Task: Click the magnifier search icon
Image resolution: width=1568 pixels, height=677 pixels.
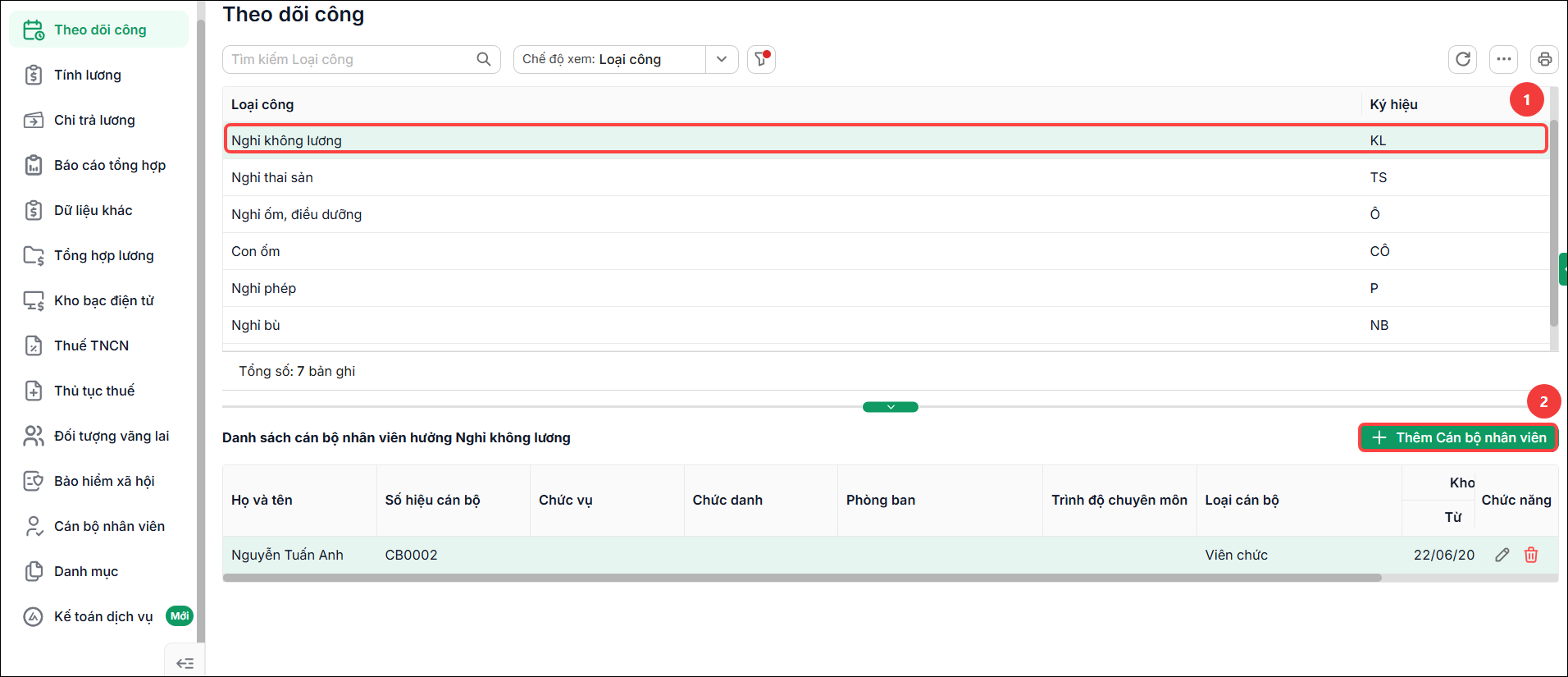Action: click(484, 59)
